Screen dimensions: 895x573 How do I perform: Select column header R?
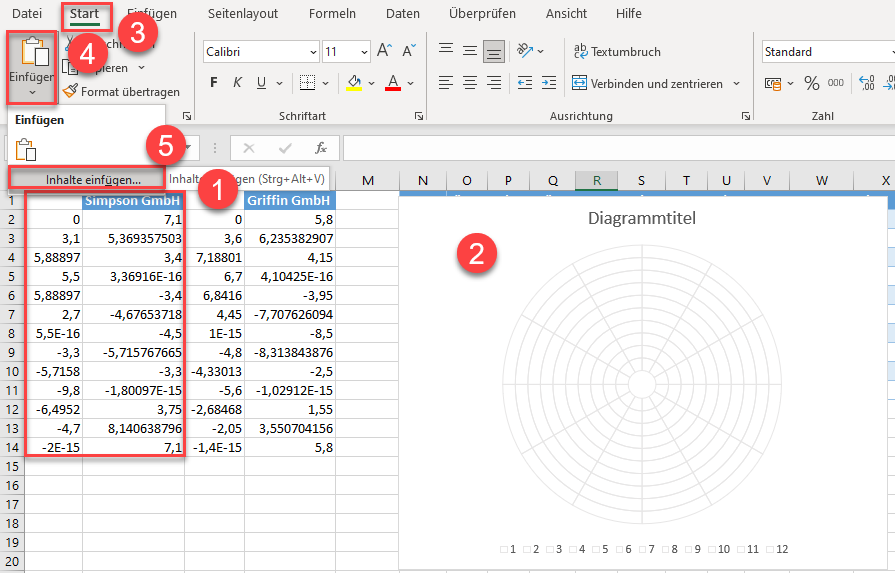pyautogui.click(x=596, y=180)
